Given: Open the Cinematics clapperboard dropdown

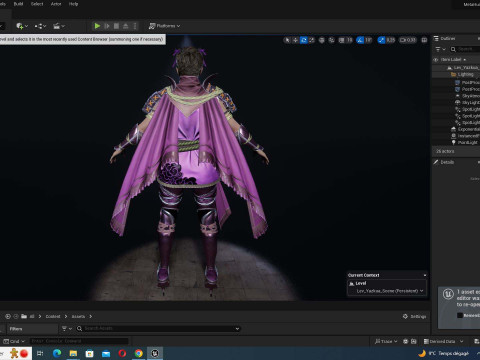Looking at the screenshot, I should 59,26.
